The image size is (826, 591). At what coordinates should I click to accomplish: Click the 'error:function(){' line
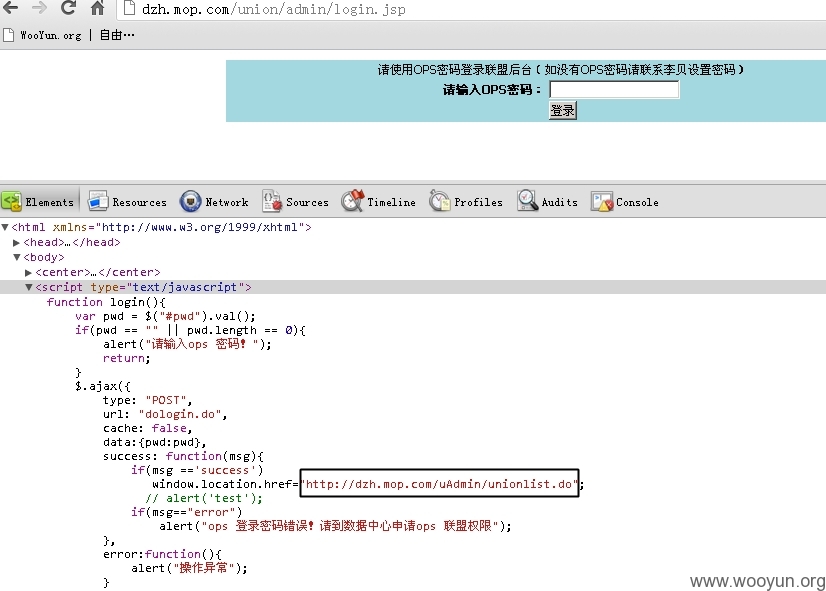tap(162, 554)
